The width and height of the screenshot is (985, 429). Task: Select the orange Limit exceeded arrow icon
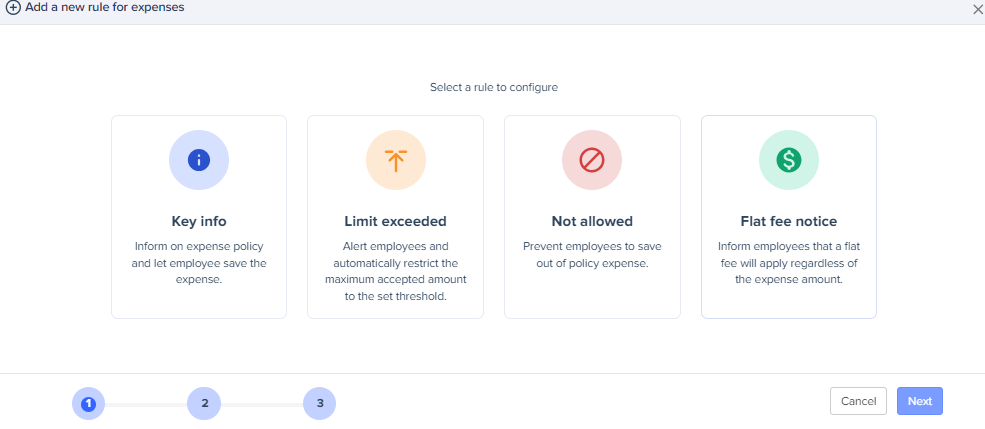(x=395, y=159)
